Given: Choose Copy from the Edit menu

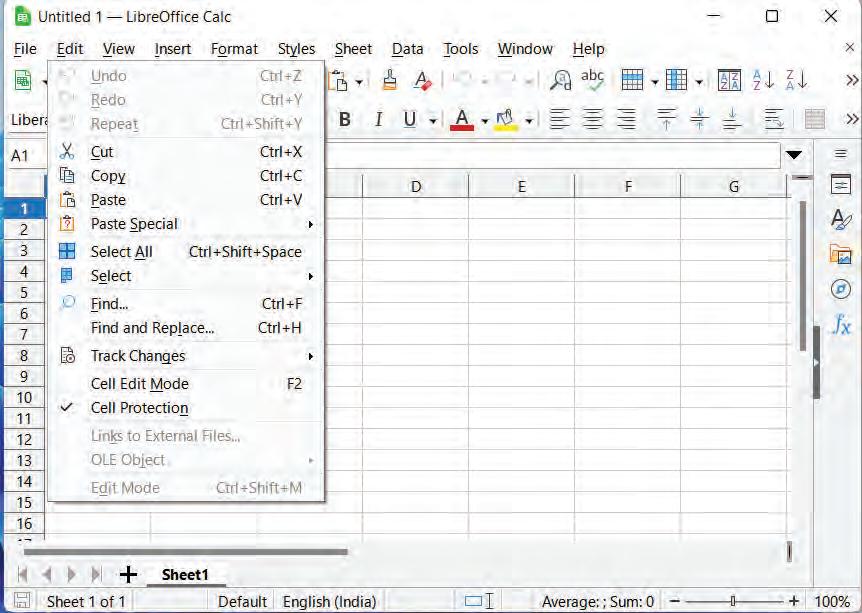Looking at the screenshot, I should (186, 176).
